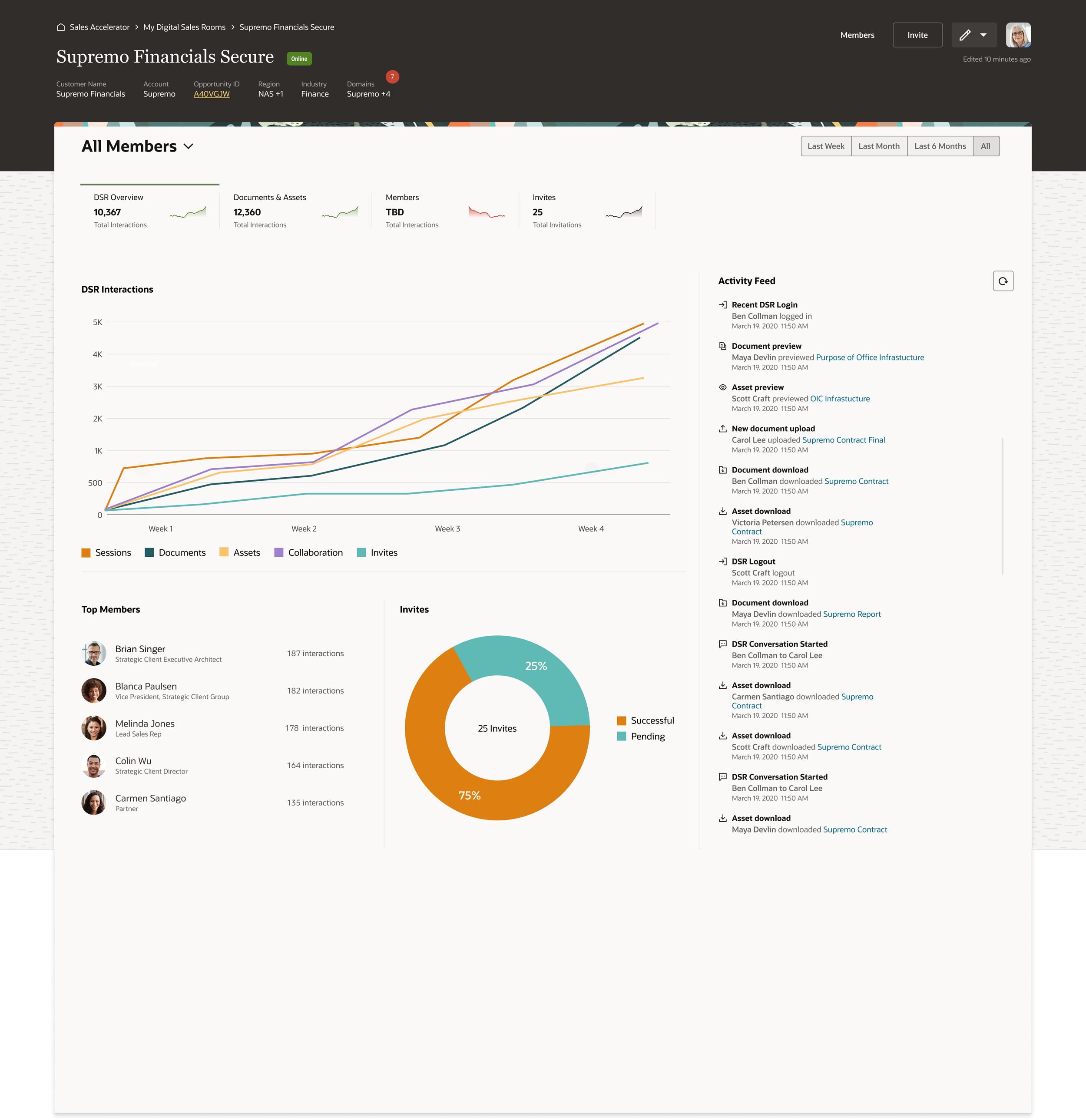Click the Activity Feed scrollbar
This screenshot has width=1086, height=1120.
(1003, 505)
